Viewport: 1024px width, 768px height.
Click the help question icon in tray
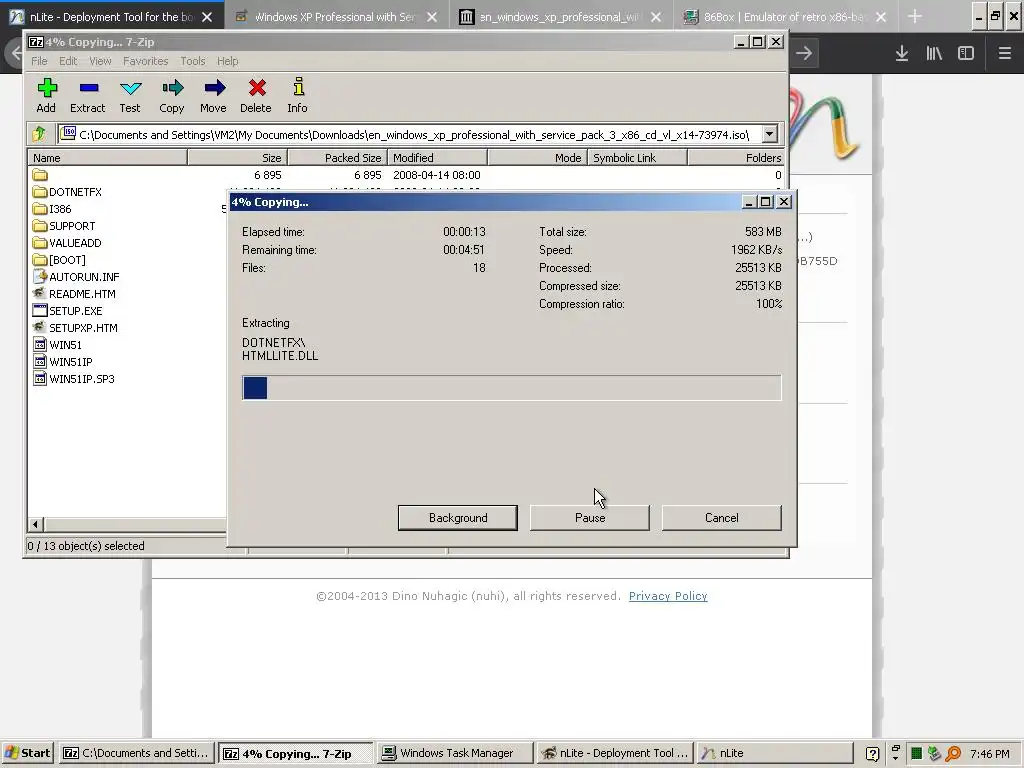tap(872, 754)
